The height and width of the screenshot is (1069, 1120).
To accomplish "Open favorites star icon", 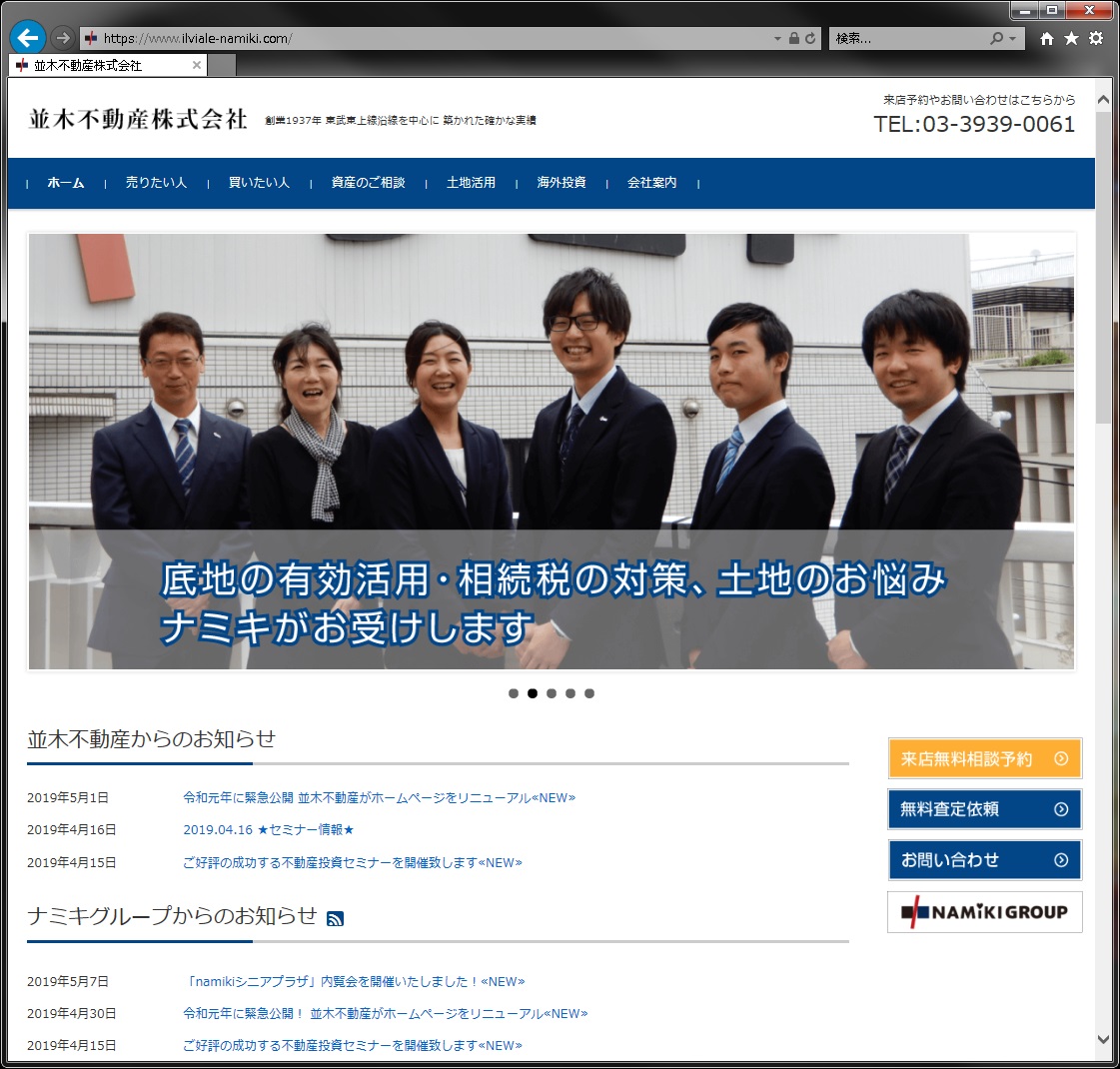I will (1071, 39).
